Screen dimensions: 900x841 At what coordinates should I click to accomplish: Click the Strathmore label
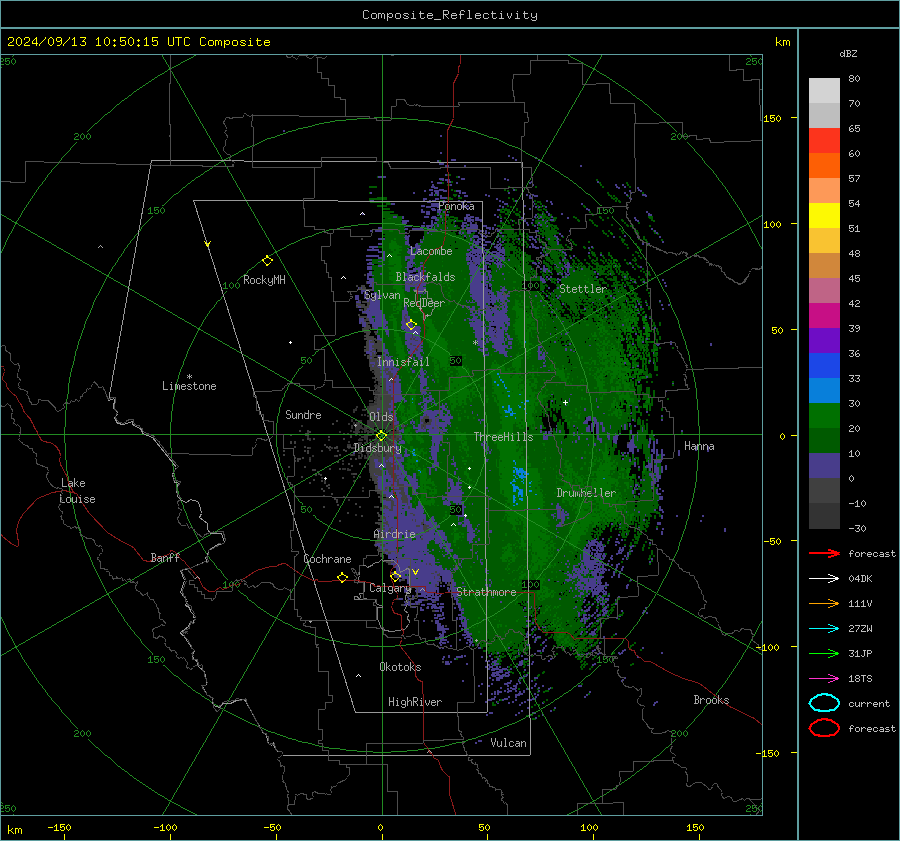pyautogui.click(x=486, y=592)
